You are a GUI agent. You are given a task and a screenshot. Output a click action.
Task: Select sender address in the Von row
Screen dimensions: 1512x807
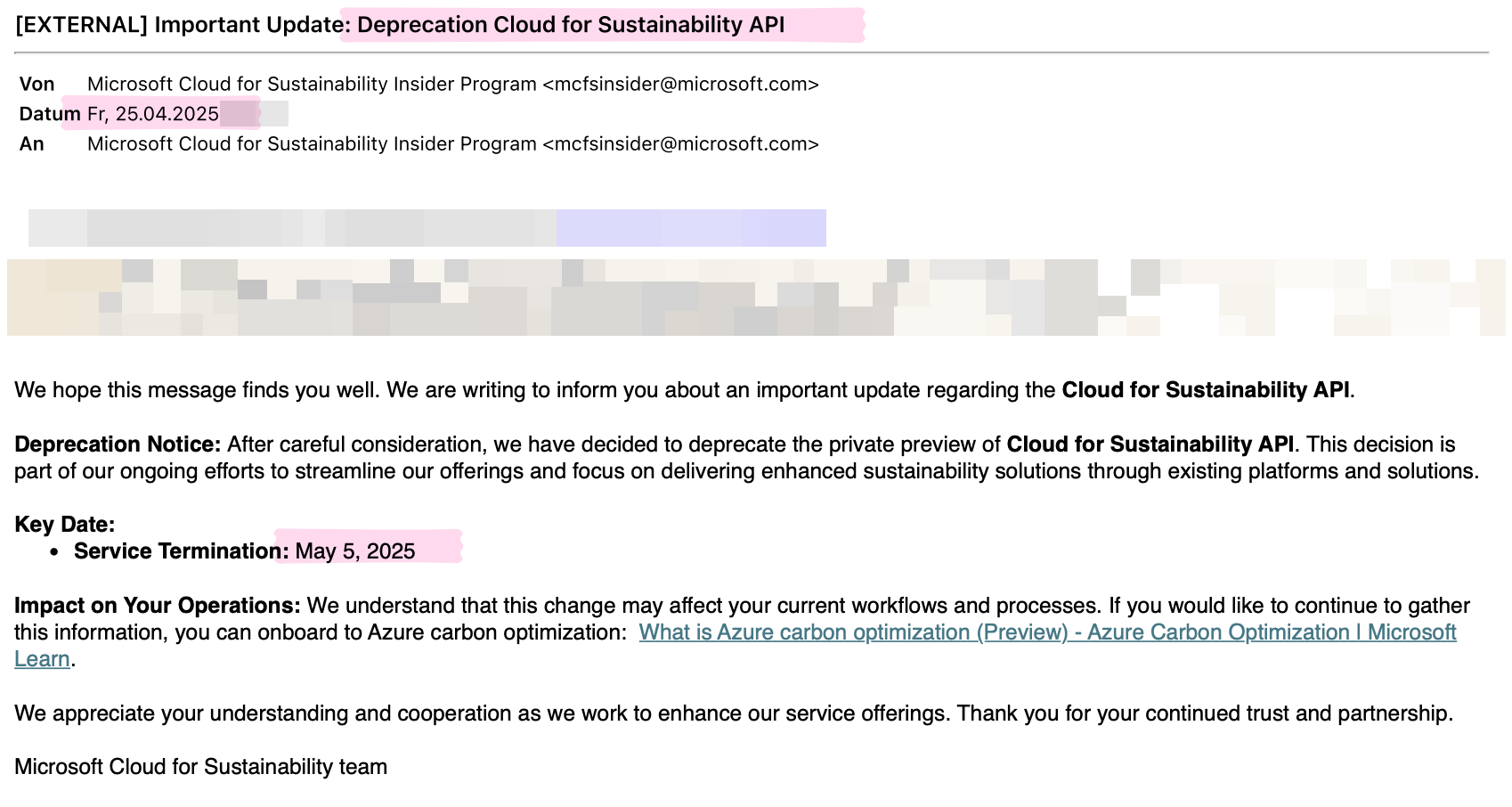coord(680,84)
